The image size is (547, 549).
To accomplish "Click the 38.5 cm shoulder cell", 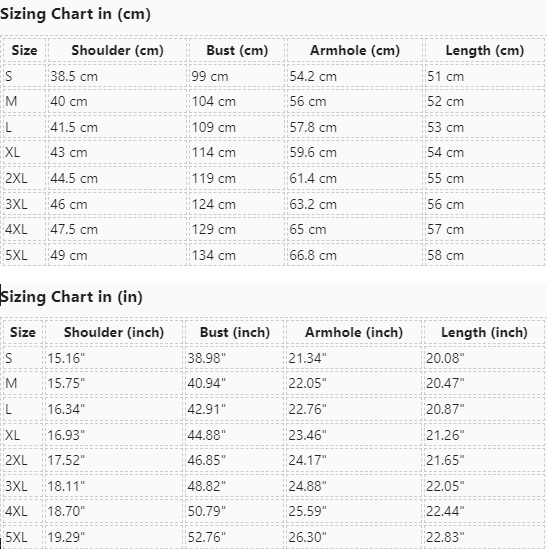I will 117,76.
